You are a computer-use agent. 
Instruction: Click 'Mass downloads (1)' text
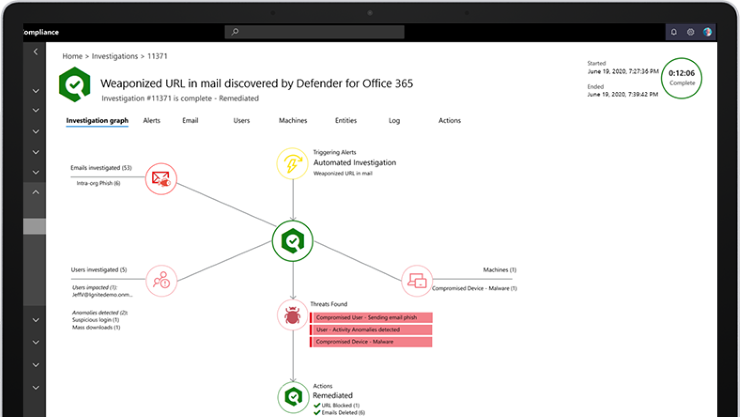[96, 327]
